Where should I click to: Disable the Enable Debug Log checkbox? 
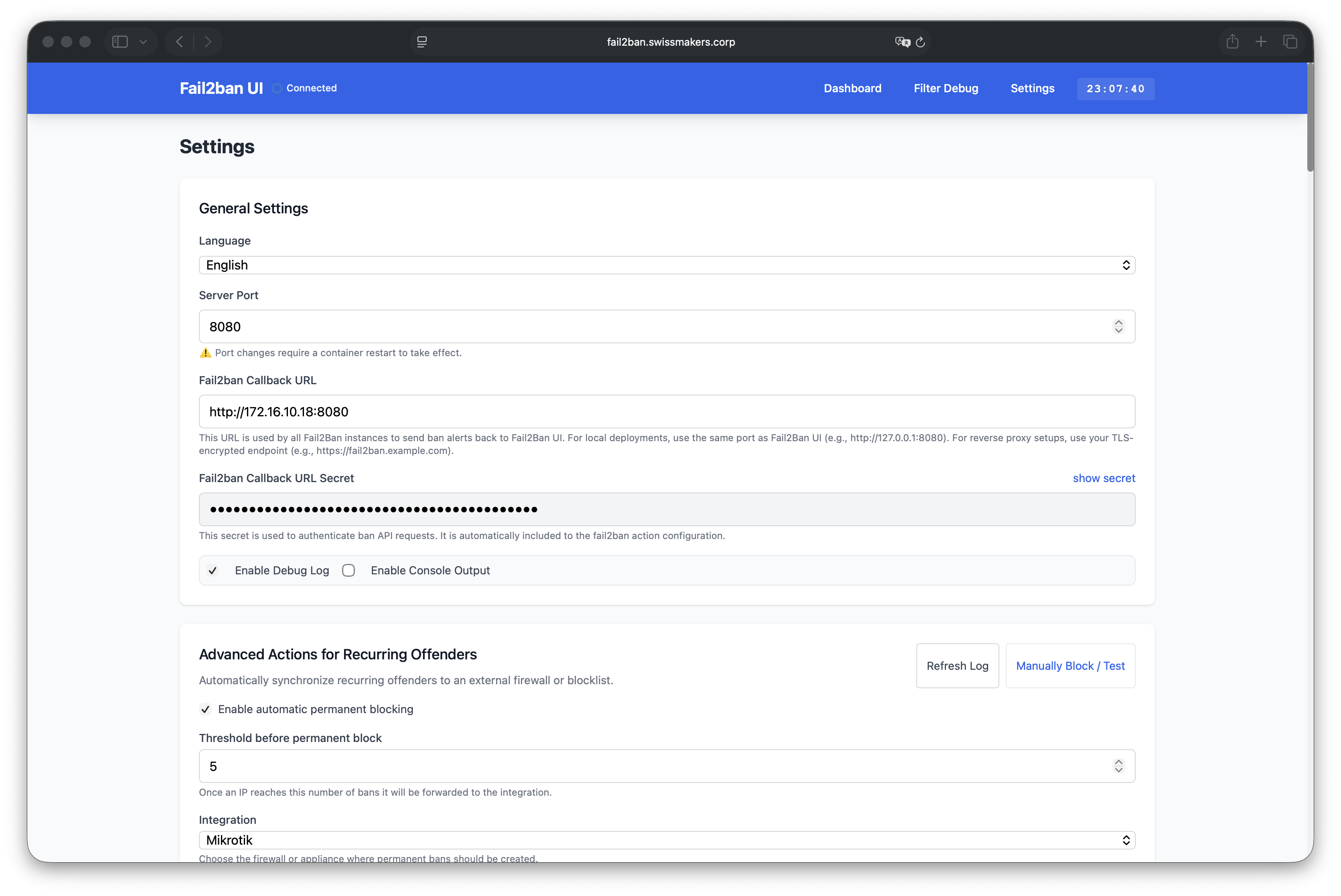click(213, 570)
